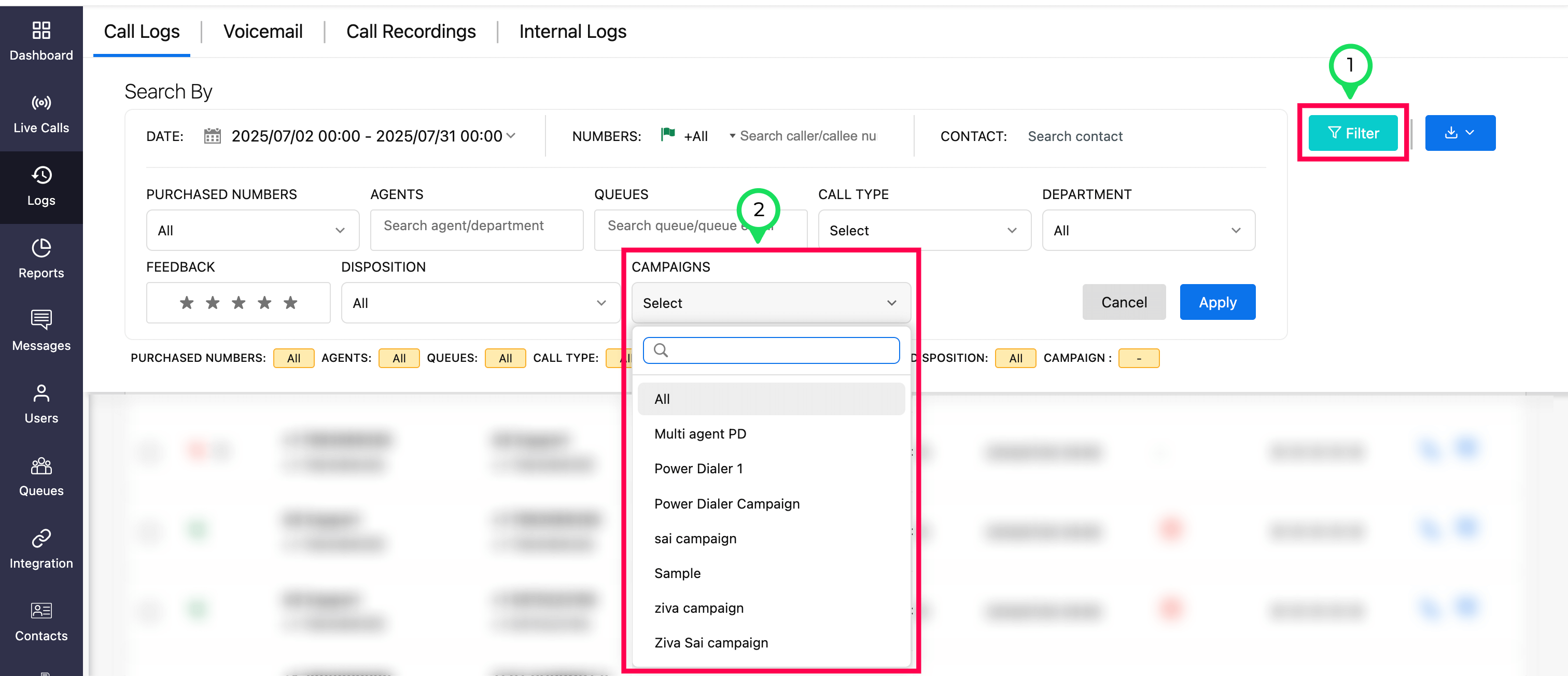Click the Cancel button
1568x676 pixels.
pyautogui.click(x=1123, y=302)
